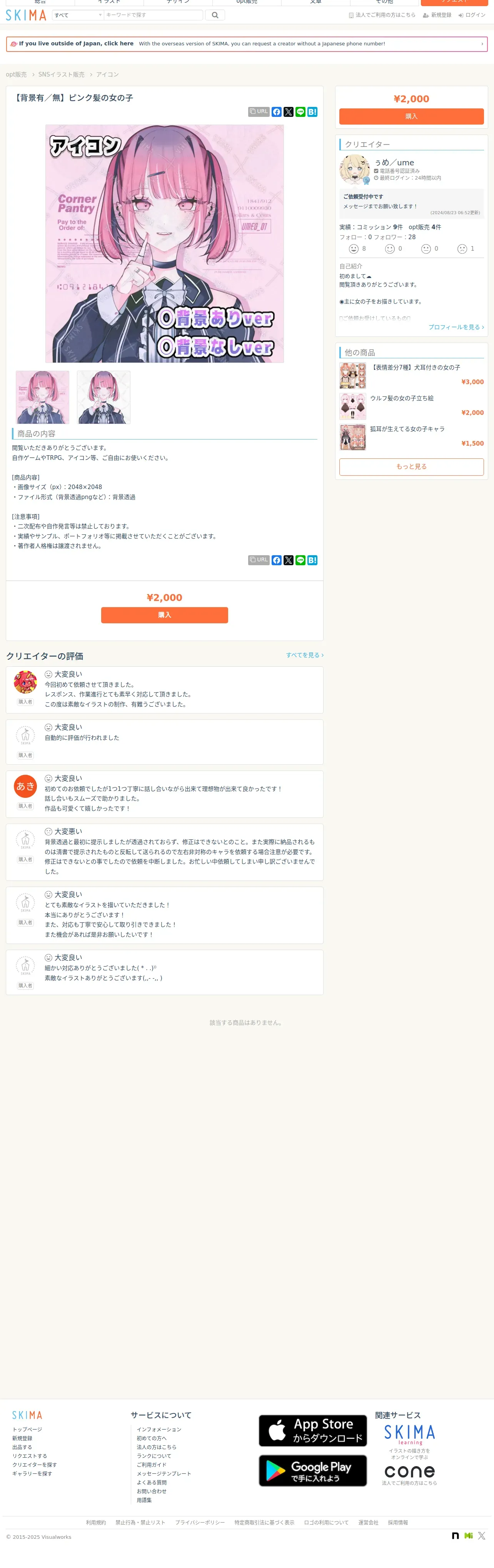This screenshot has width=494, height=1568.
Task: Share on LINE via bottom icon
Action: 300,560
